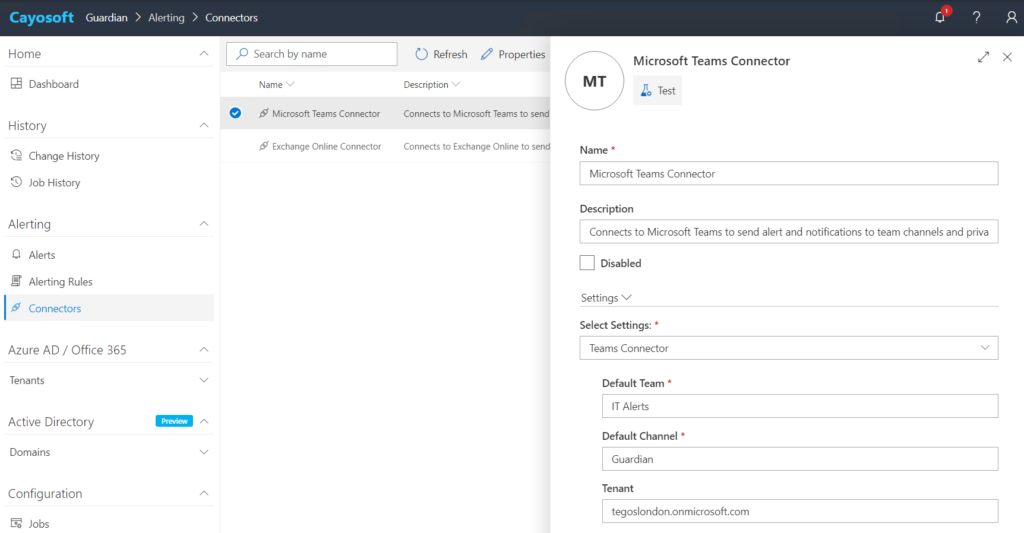1024x533 pixels.
Task: Collapse the Home section
Action: (x=204, y=54)
